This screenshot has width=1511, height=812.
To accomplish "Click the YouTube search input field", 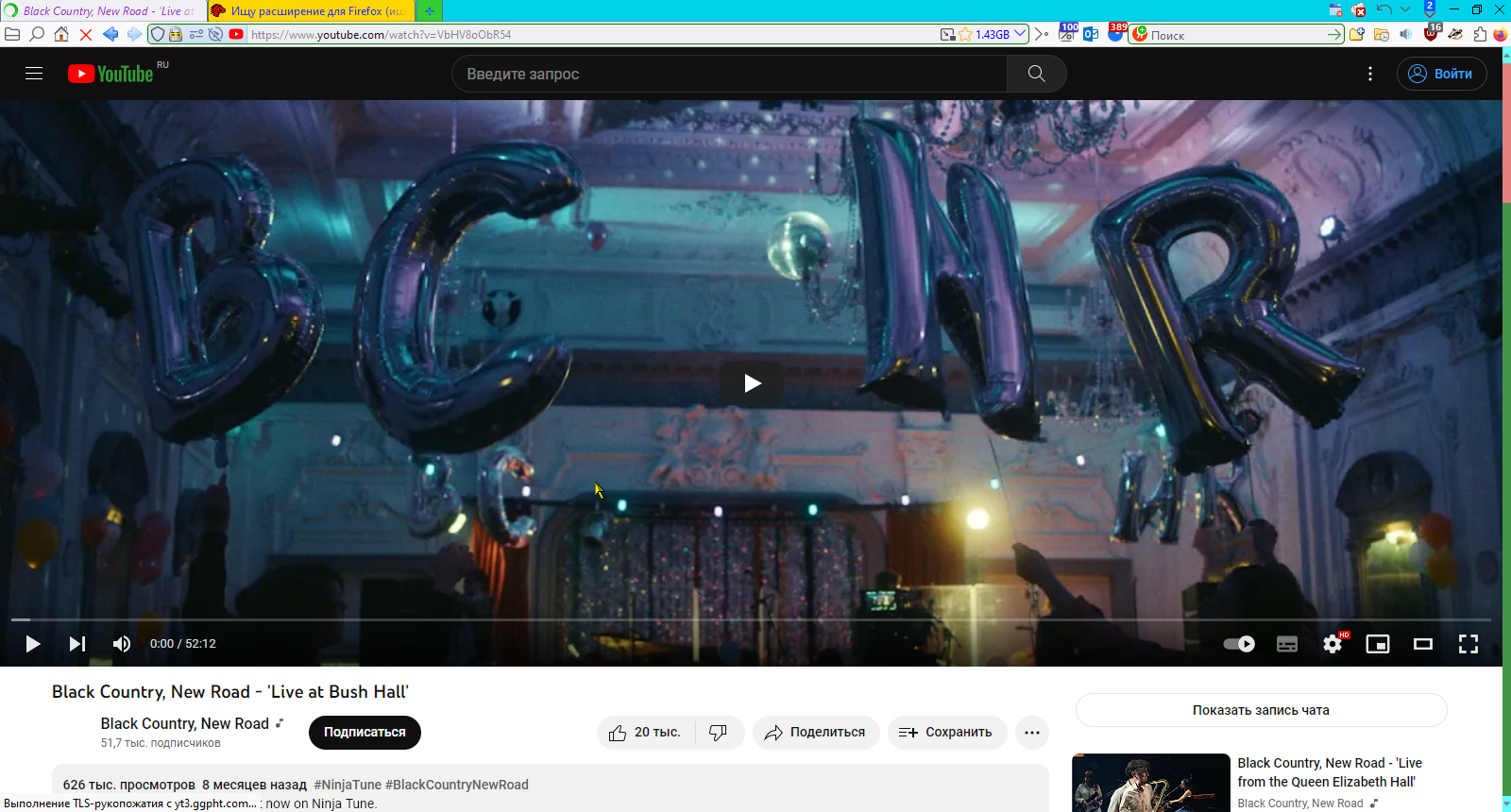I will pos(729,74).
